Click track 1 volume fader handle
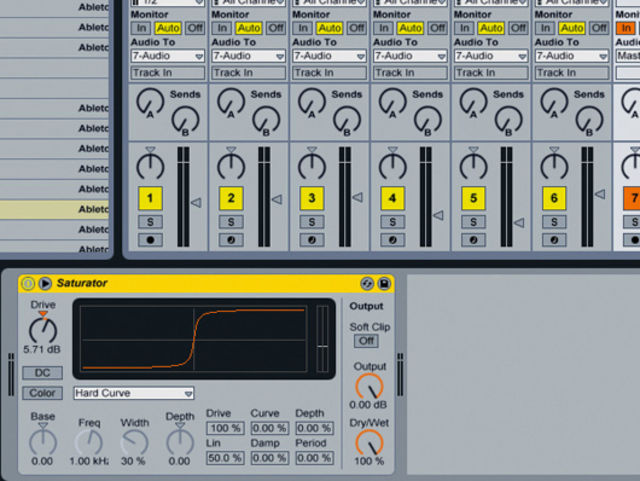This screenshot has width=640, height=481. point(196,203)
